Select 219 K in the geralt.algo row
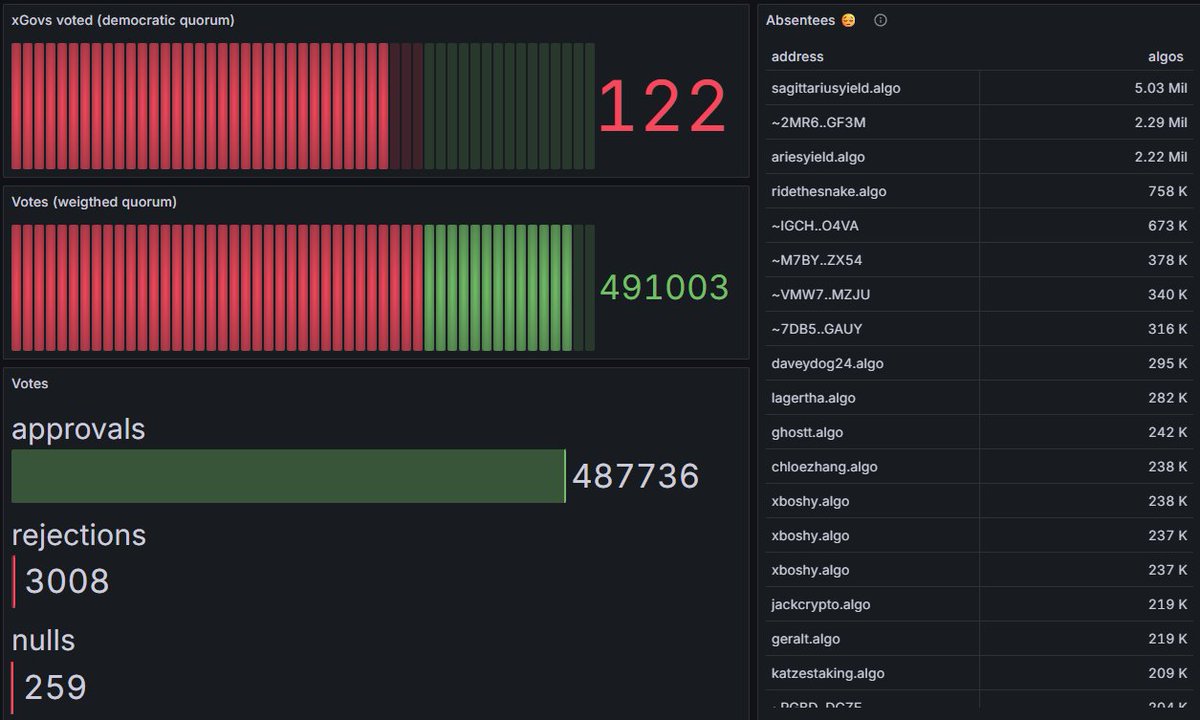 (1087, 639)
